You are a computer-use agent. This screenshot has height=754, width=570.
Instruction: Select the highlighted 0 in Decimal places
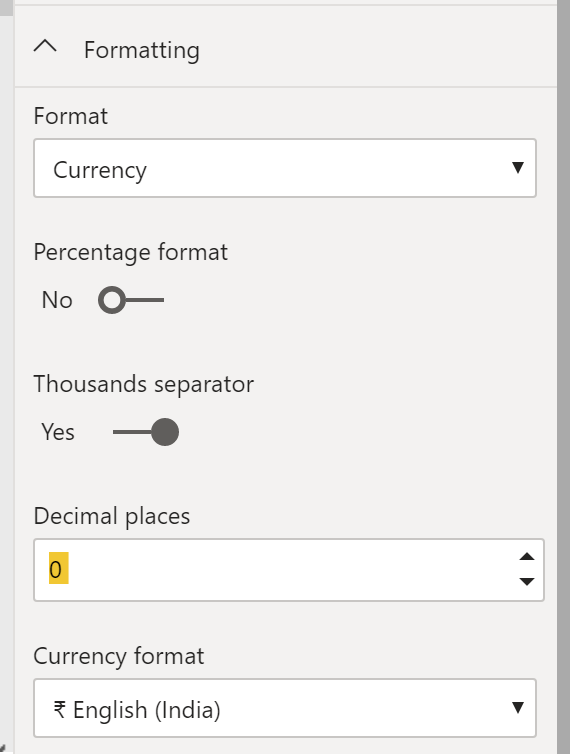tap(58, 568)
